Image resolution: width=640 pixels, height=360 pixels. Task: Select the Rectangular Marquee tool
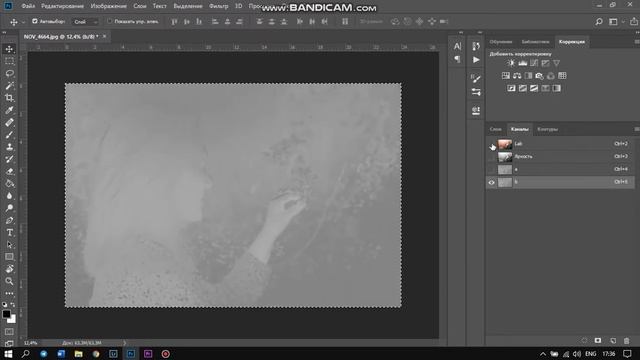point(9,61)
